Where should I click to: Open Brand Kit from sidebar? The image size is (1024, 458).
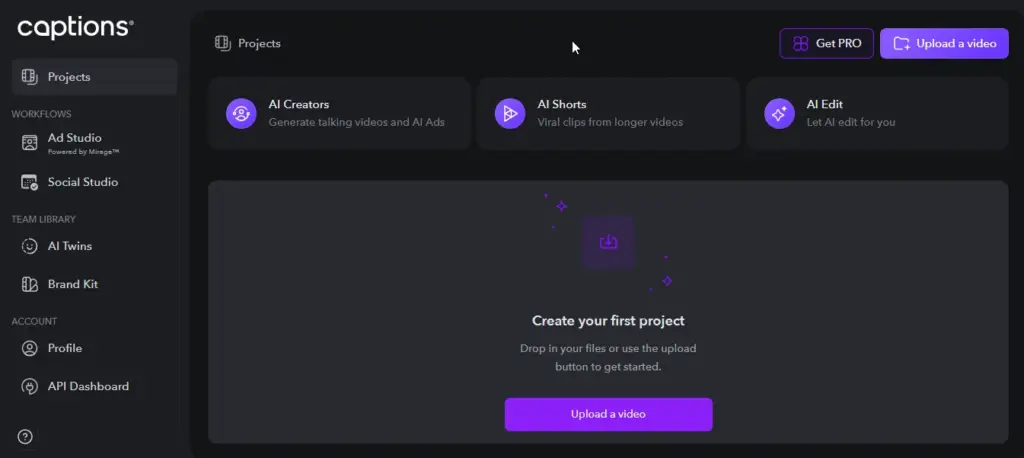(x=73, y=284)
